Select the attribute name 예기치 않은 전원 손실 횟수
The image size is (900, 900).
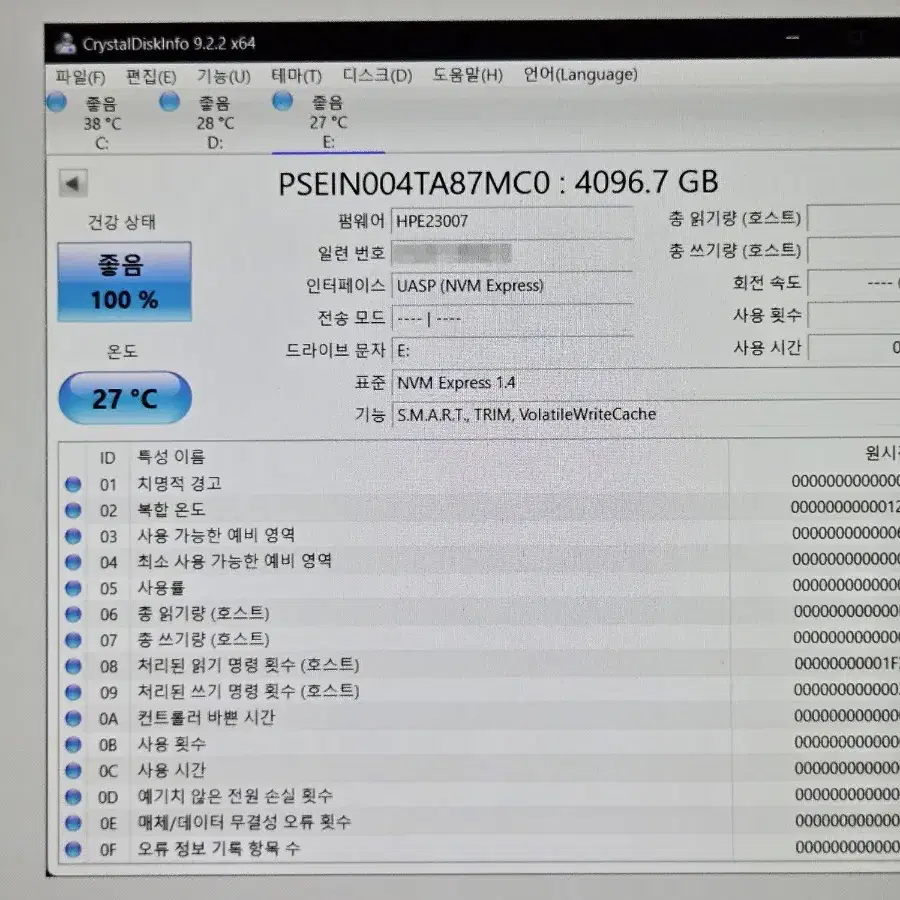click(x=235, y=796)
